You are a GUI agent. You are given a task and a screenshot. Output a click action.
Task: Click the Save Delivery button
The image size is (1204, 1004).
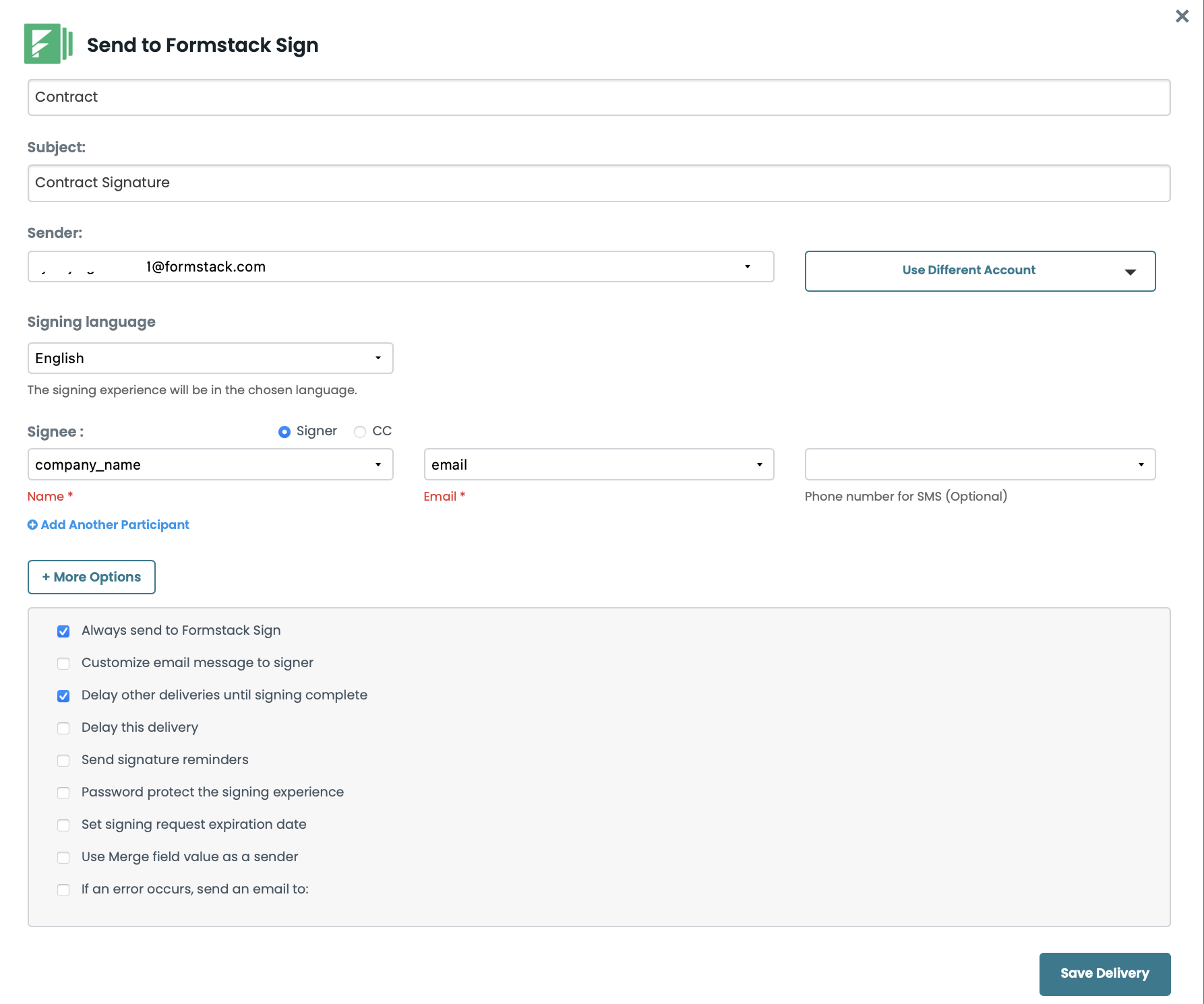(x=1104, y=974)
